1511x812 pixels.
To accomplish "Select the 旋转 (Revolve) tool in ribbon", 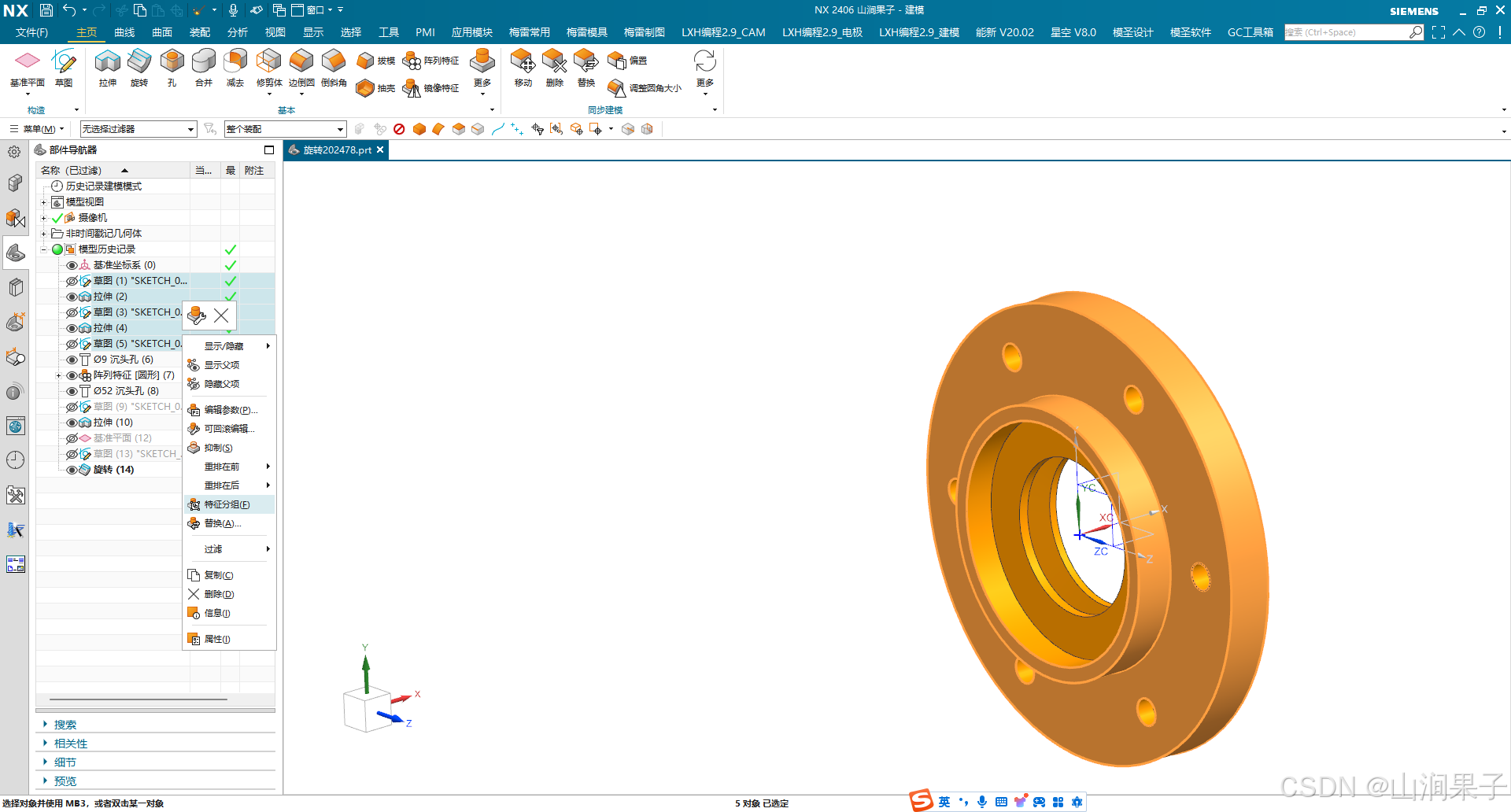I will coord(139,68).
